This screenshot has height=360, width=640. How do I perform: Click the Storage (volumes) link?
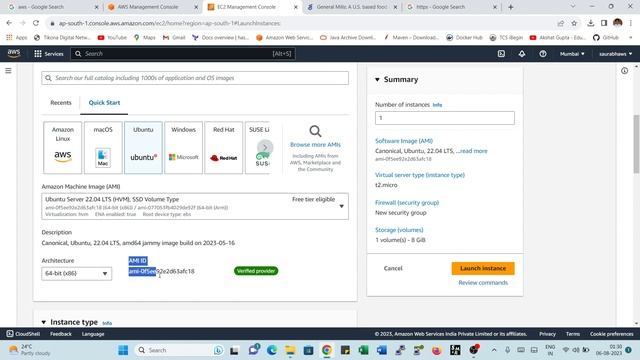[399, 230]
